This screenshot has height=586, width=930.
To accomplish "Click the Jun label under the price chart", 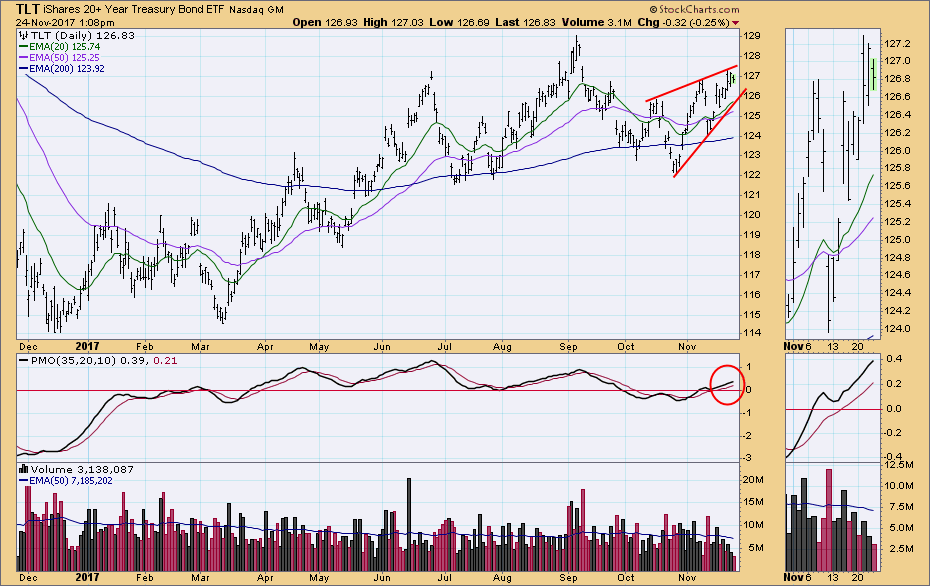I will point(381,346).
